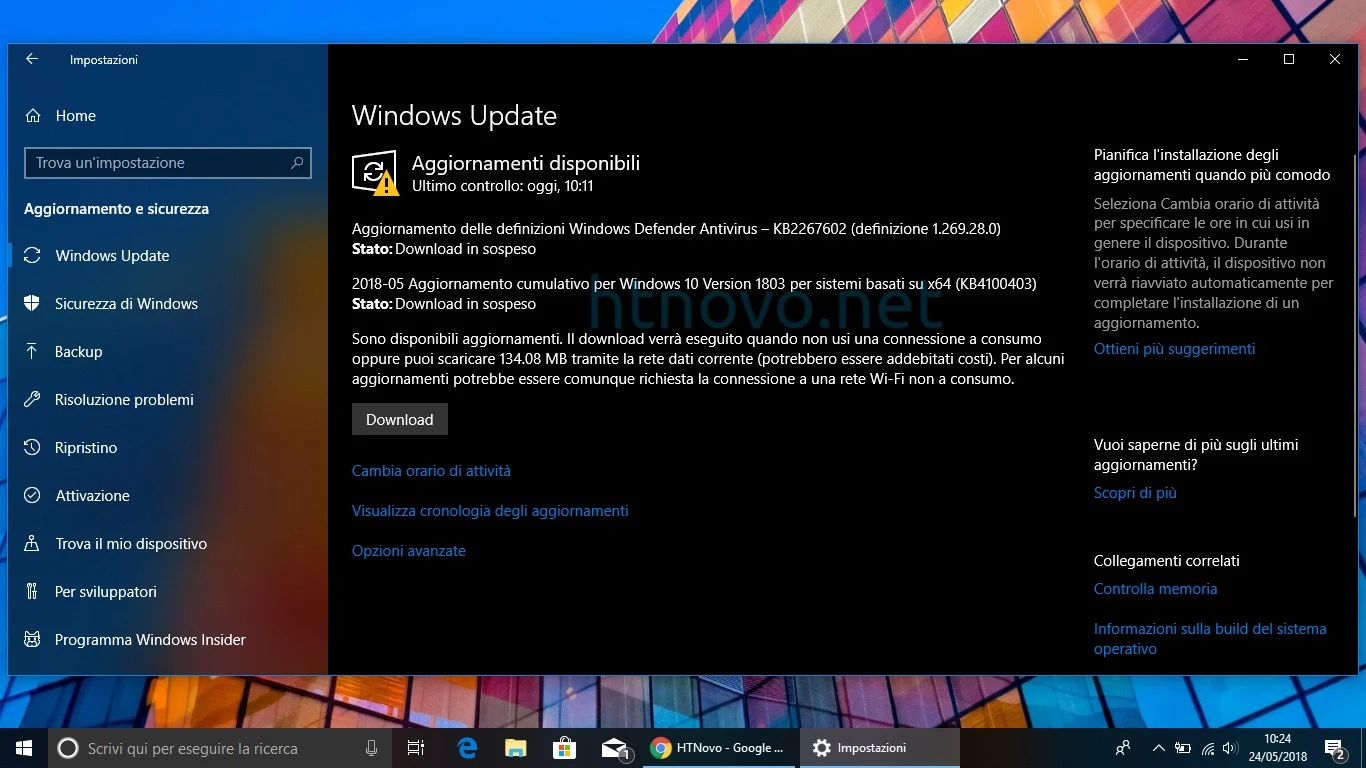Focus the Trova un'impostazione search field

[x=167, y=163]
